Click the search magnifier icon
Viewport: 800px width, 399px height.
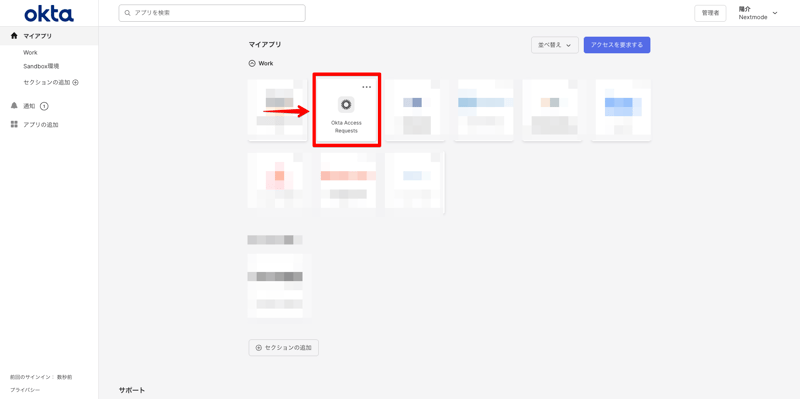pyautogui.click(x=128, y=13)
